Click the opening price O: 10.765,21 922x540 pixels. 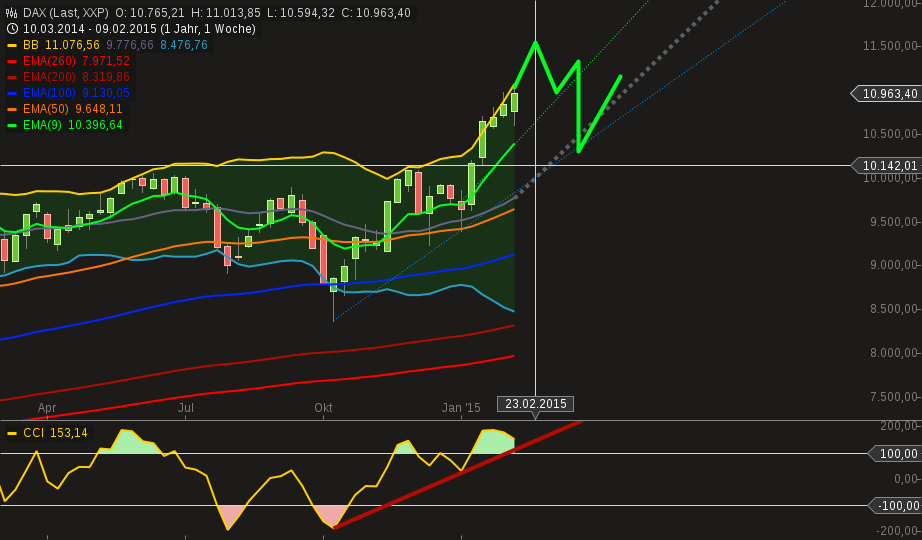(x=149, y=13)
